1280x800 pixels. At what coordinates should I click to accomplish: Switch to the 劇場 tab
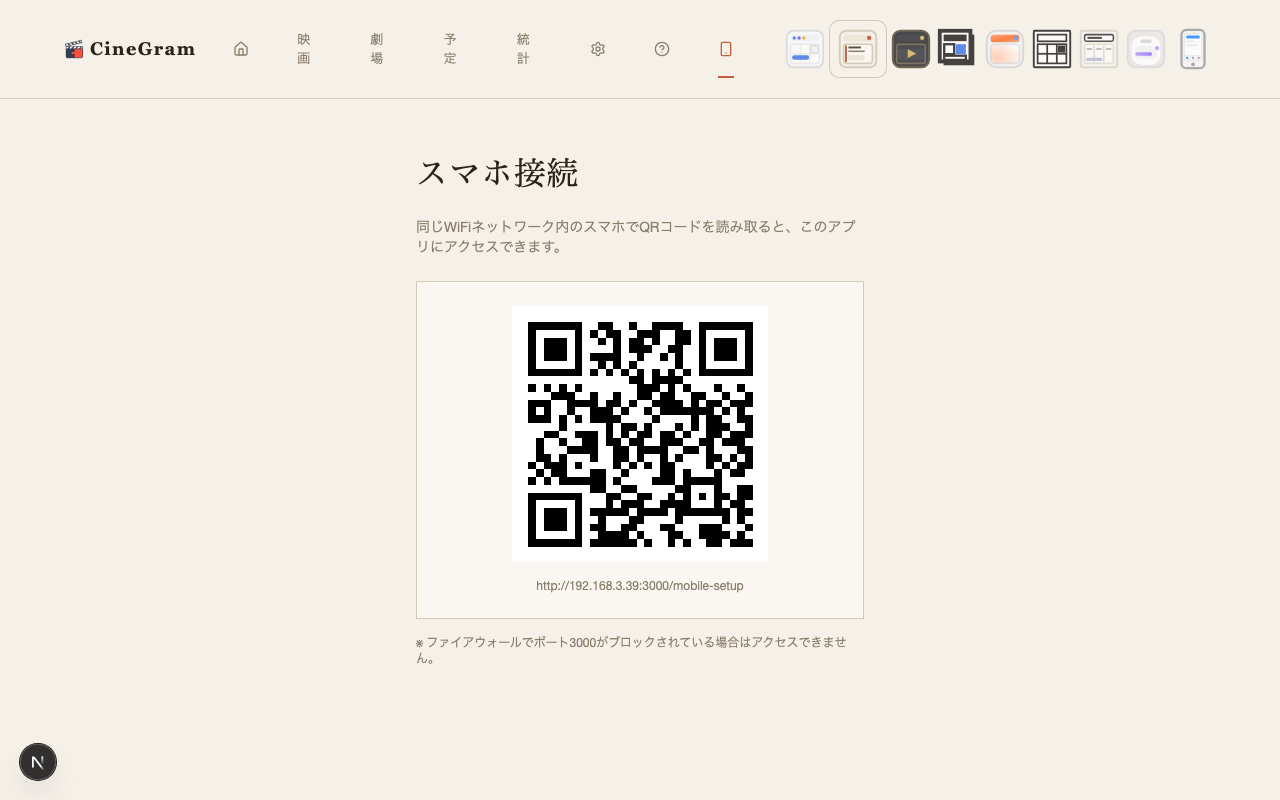(376, 48)
